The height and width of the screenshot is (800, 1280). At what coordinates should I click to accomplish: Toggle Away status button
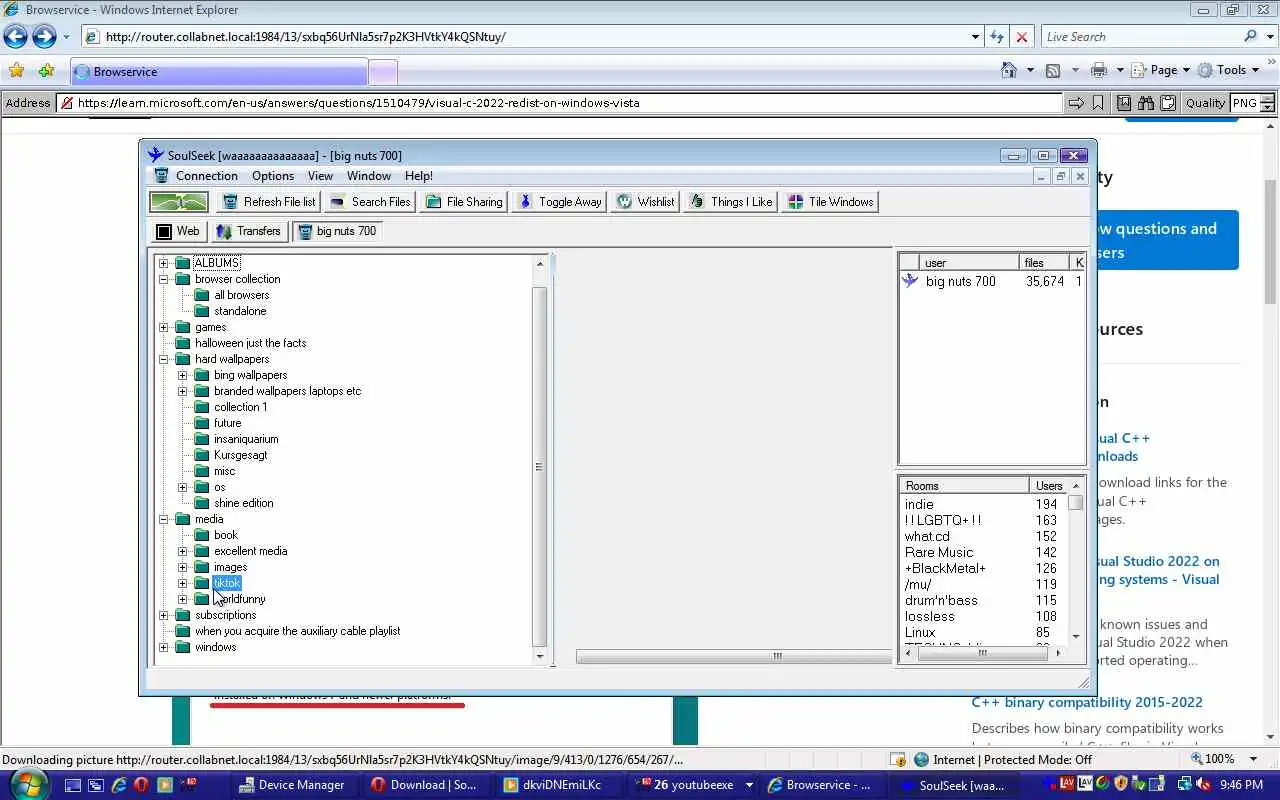click(x=559, y=202)
